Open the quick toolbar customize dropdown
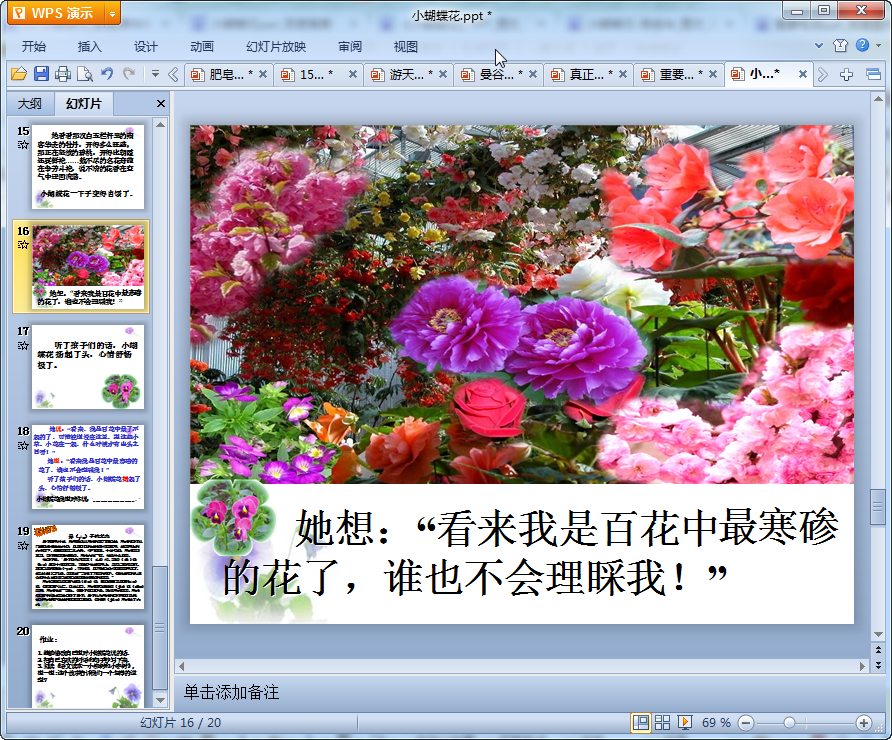The width and height of the screenshot is (892, 740). pos(155,73)
